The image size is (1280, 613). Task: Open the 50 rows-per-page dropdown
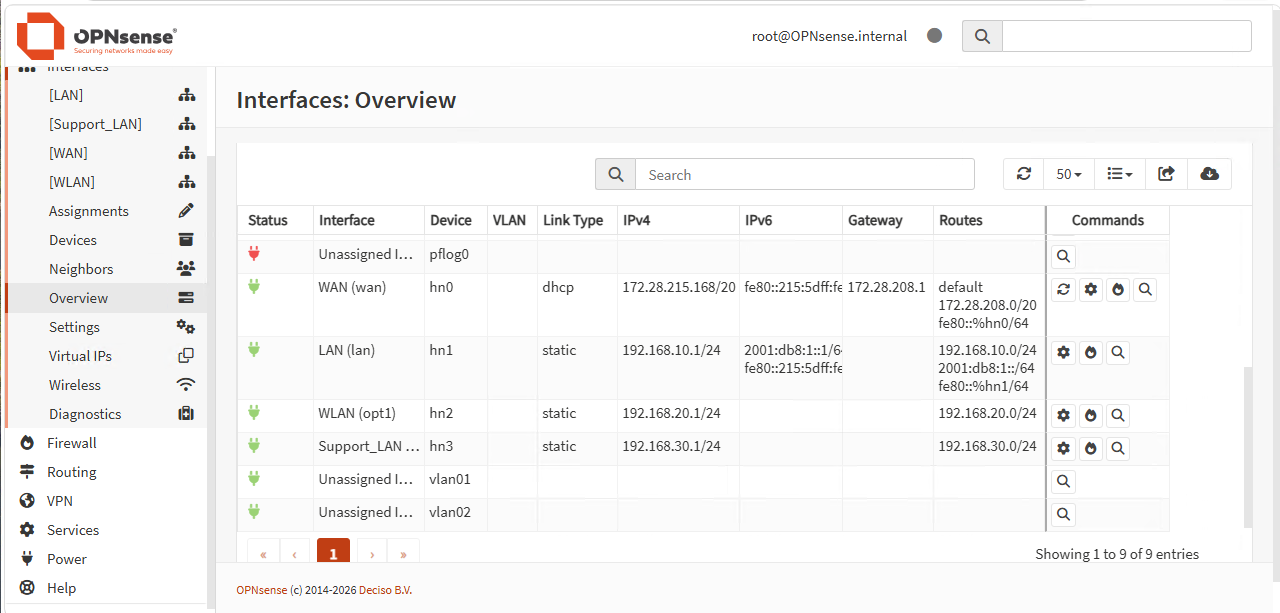[1069, 174]
